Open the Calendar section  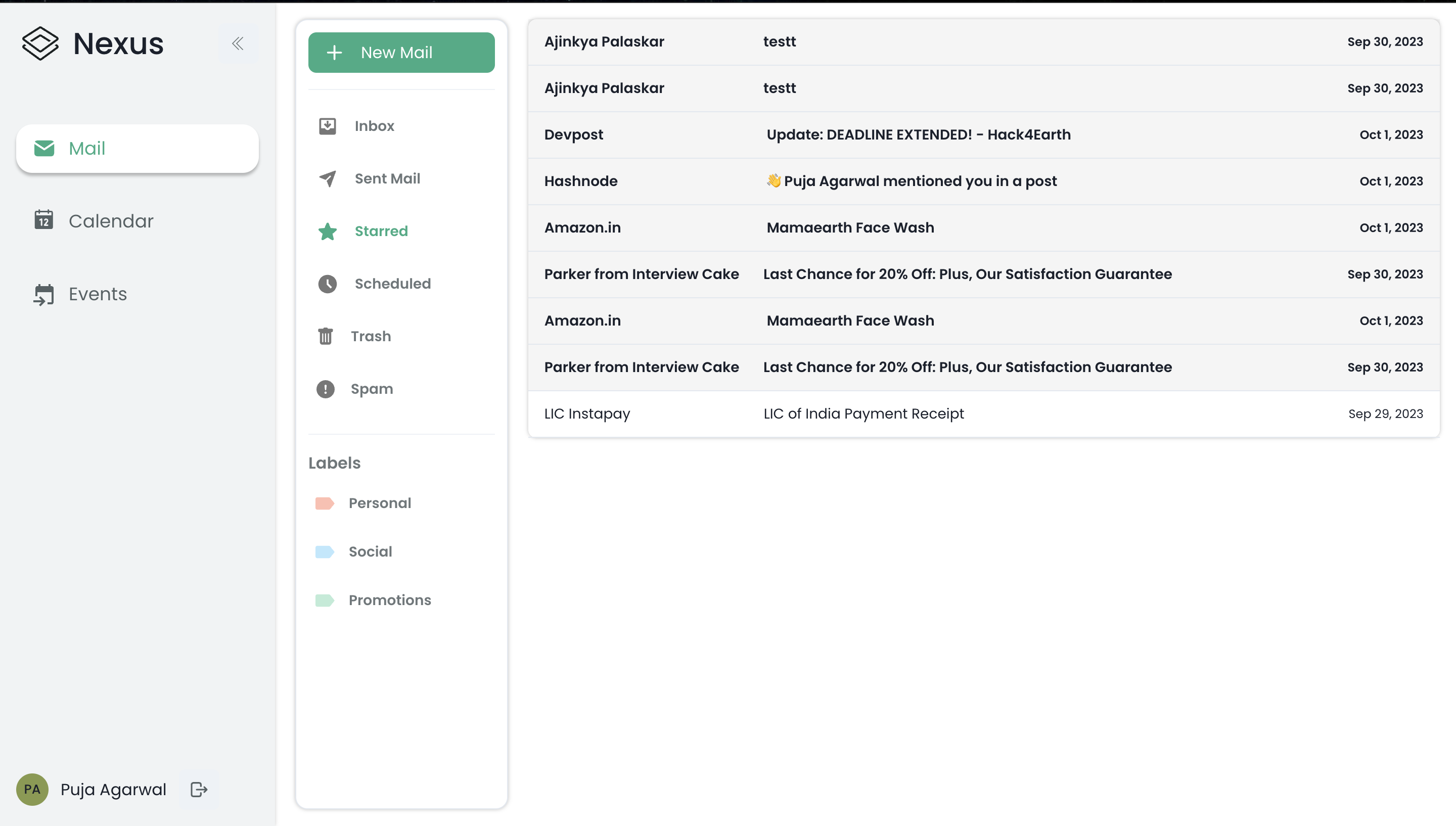[x=111, y=221]
